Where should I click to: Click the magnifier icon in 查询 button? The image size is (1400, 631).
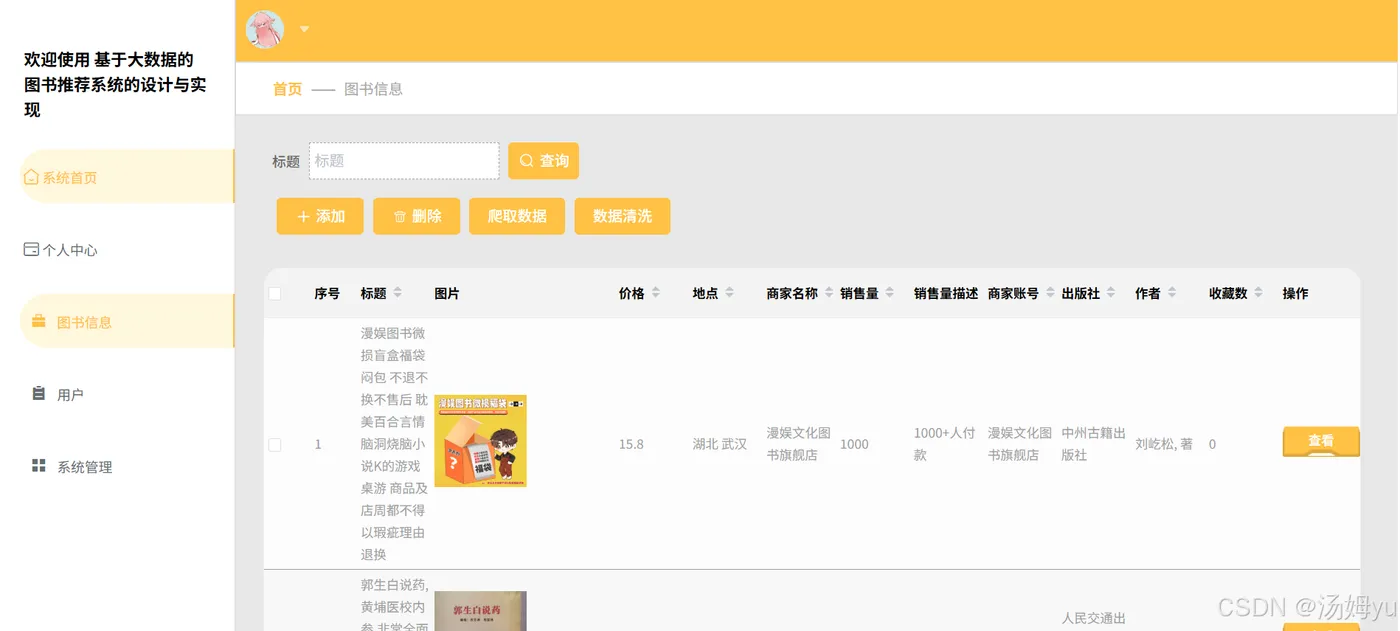[527, 161]
